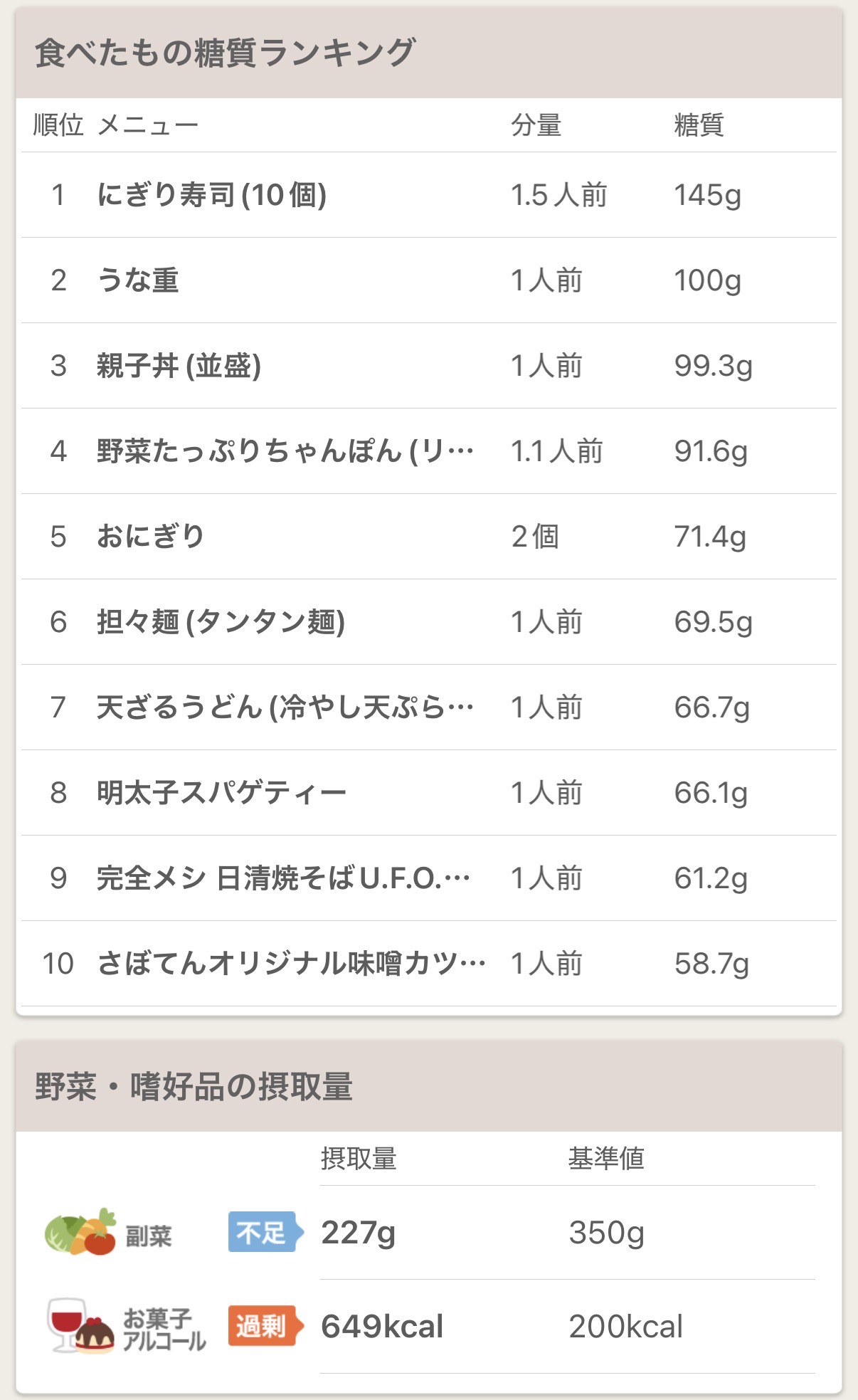Tap the 227g 副菜 intake value
The width and height of the screenshot is (858, 1400).
358,1233
